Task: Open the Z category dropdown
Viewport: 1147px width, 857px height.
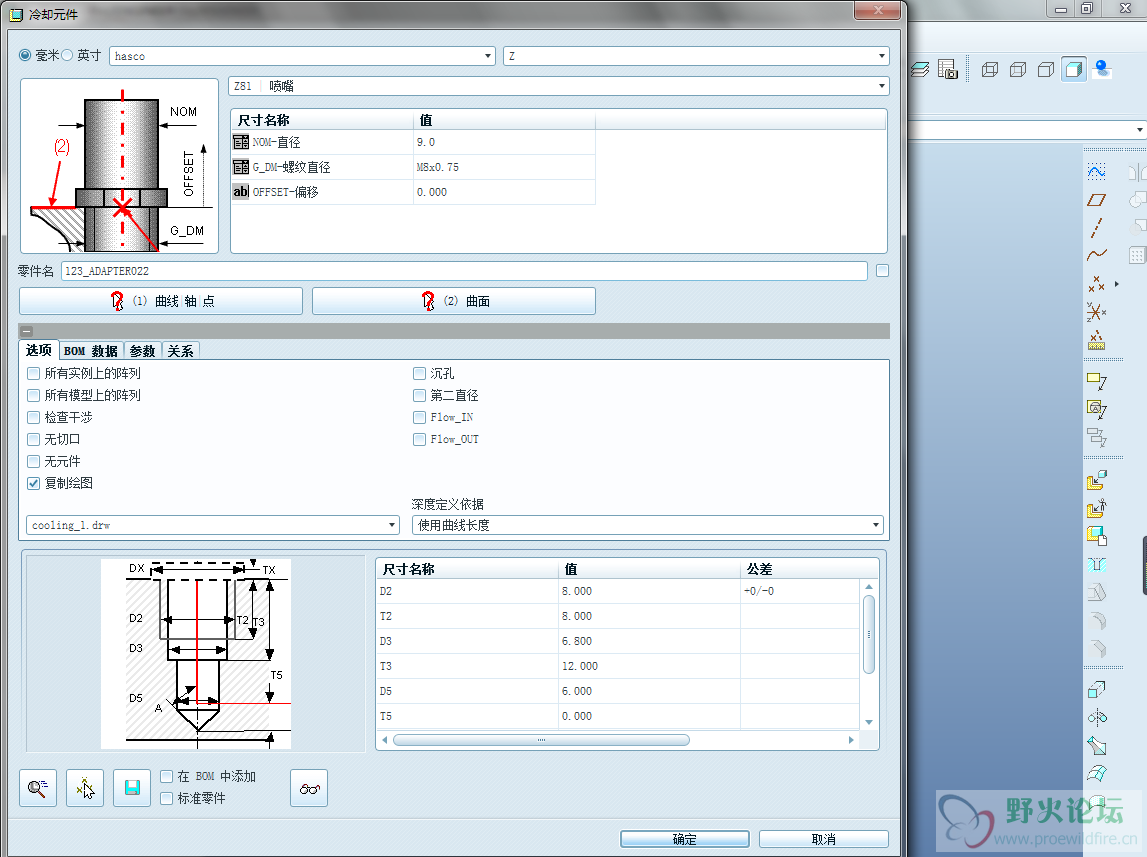Action: pyautogui.click(x=696, y=56)
